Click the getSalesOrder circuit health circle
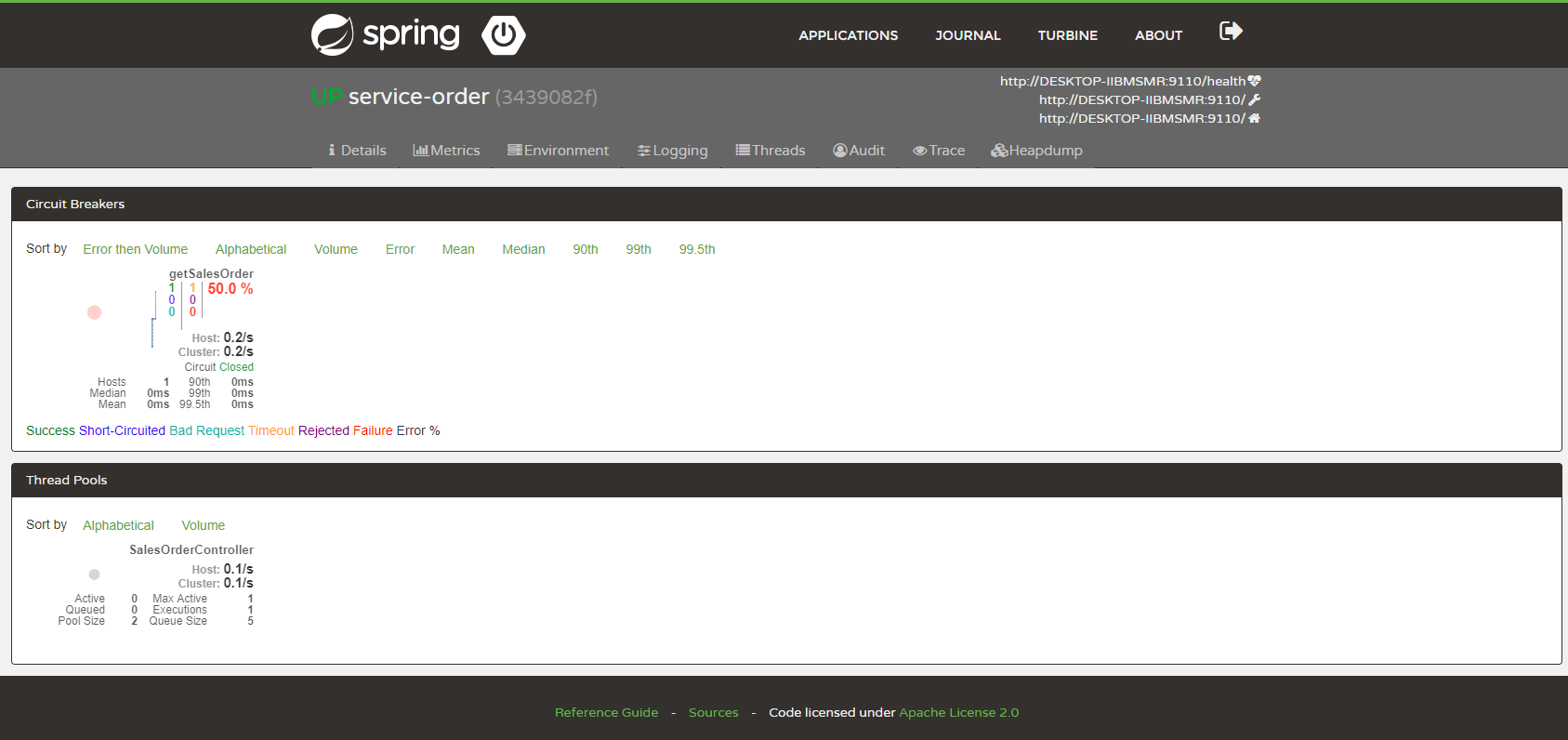 pyautogui.click(x=94, y=312)
